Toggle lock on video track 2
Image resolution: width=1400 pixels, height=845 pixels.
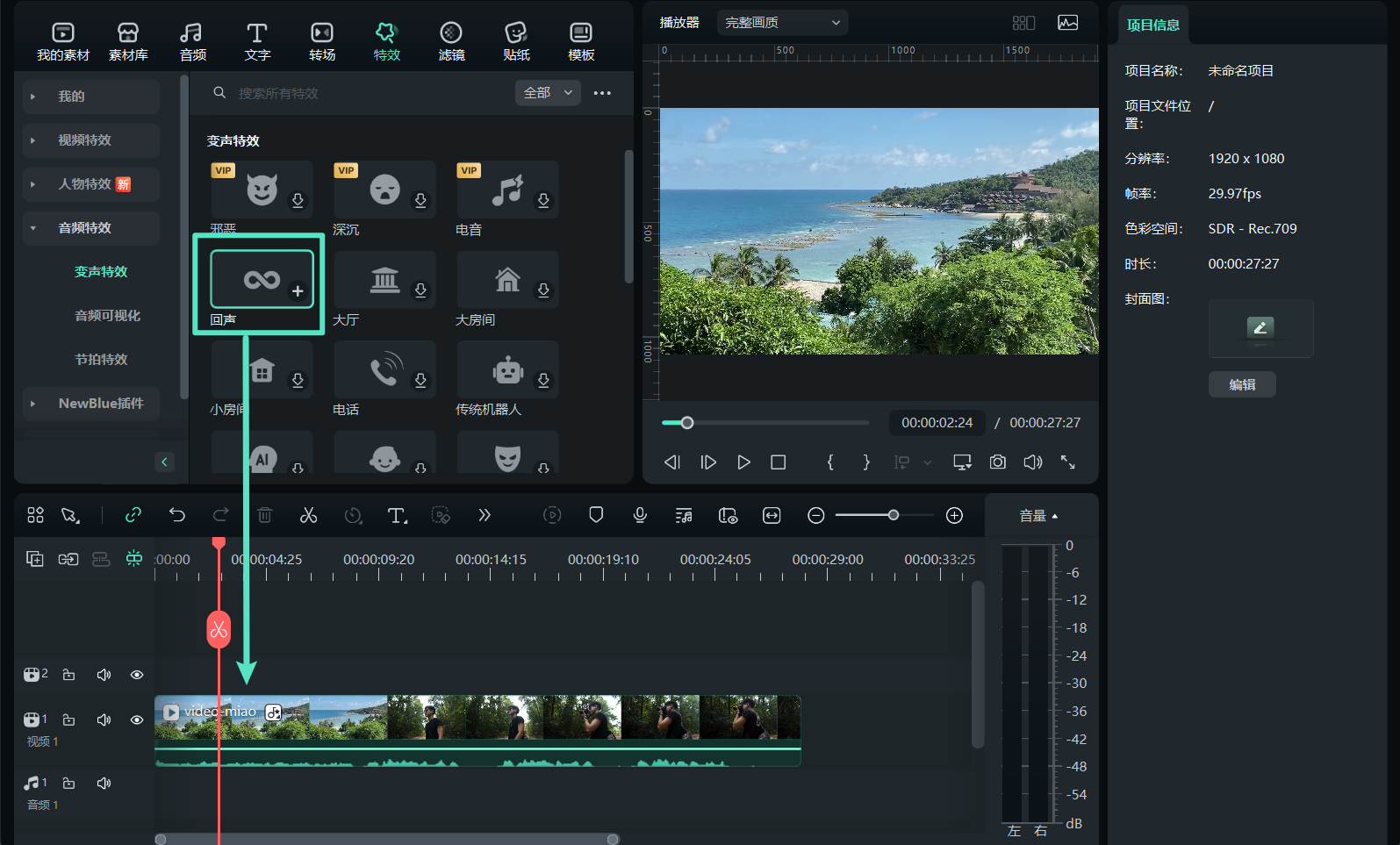(68, 675)
